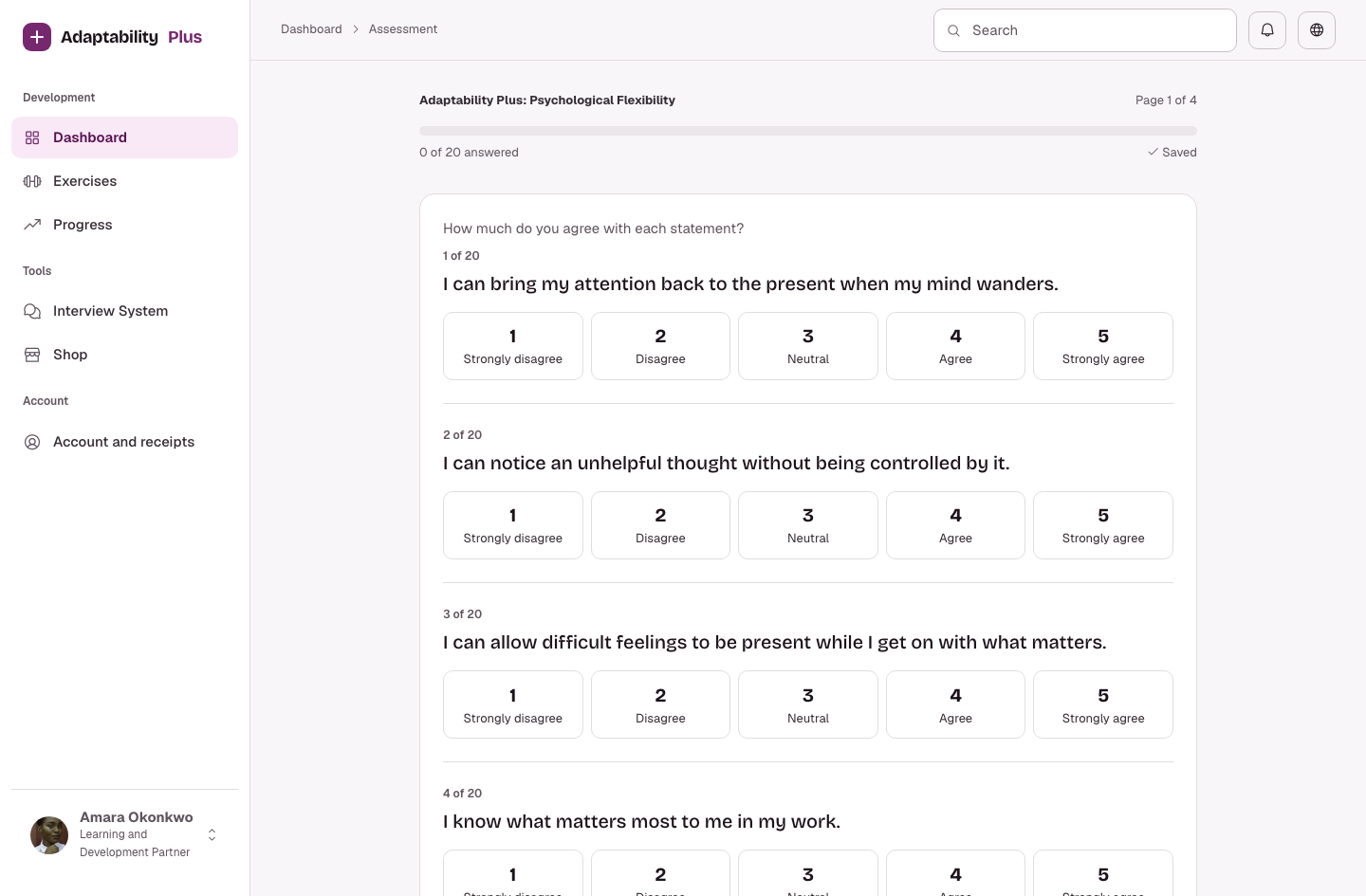Click the Amara Okonkwo name label
This screenshot has height=896, width=1366.
(x=137, y=817)
